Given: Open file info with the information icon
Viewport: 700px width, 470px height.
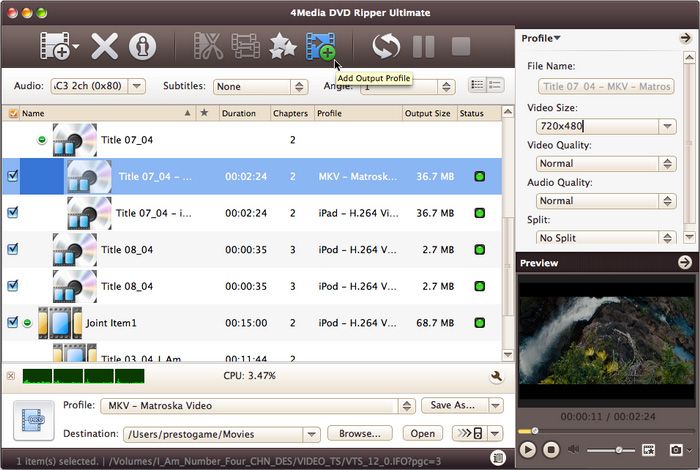Looking at the screenshot, I should pyautogui.click(x=143, y=47).
